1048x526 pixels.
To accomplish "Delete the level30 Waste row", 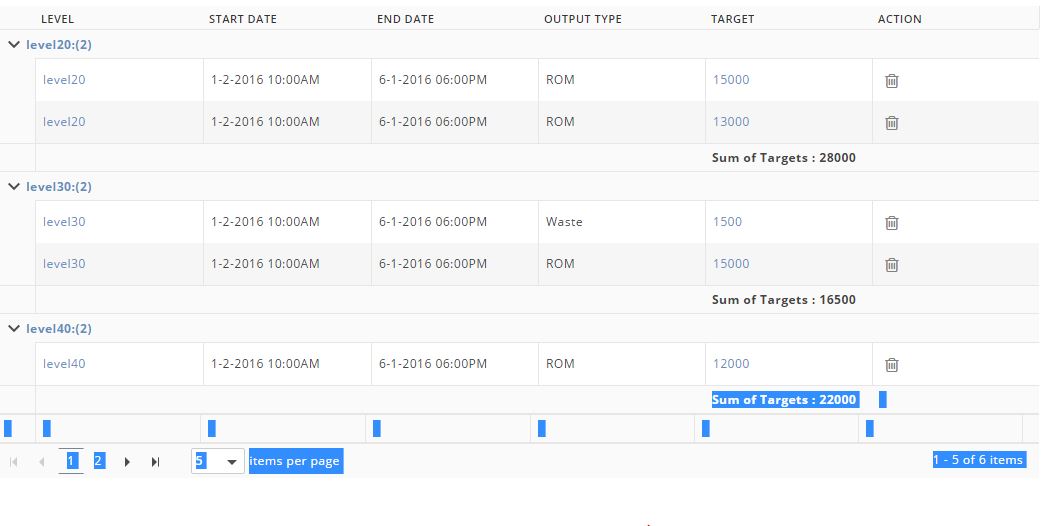I will click(892, 223).
